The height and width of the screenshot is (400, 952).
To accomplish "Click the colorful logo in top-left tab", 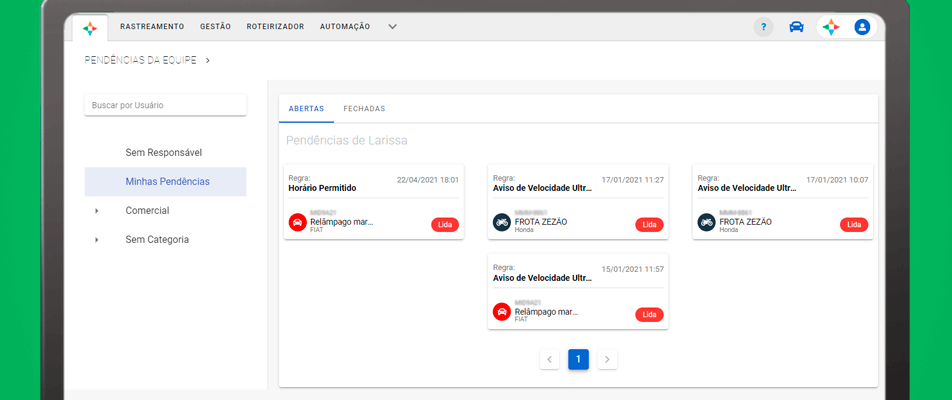I will pyautogui.click(x=90, y=28).
